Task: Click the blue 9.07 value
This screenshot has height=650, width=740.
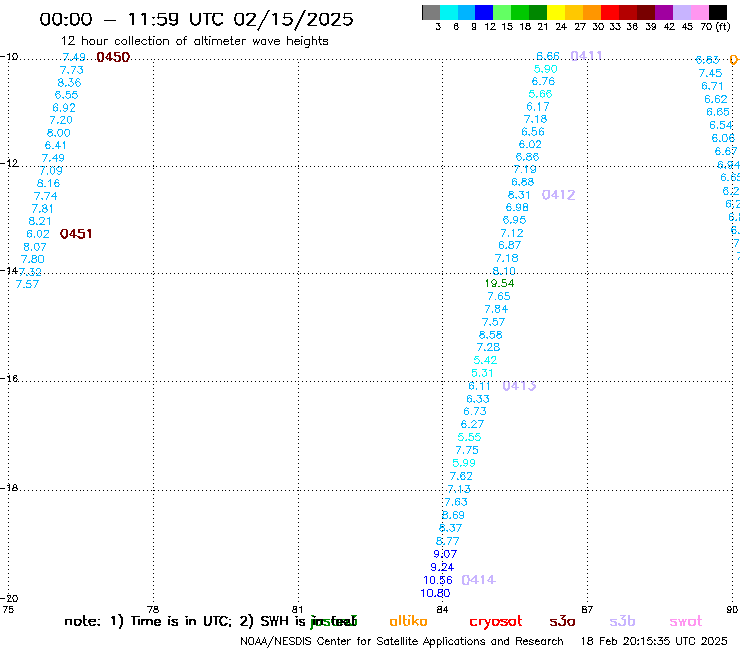Action: click(445, 554)
